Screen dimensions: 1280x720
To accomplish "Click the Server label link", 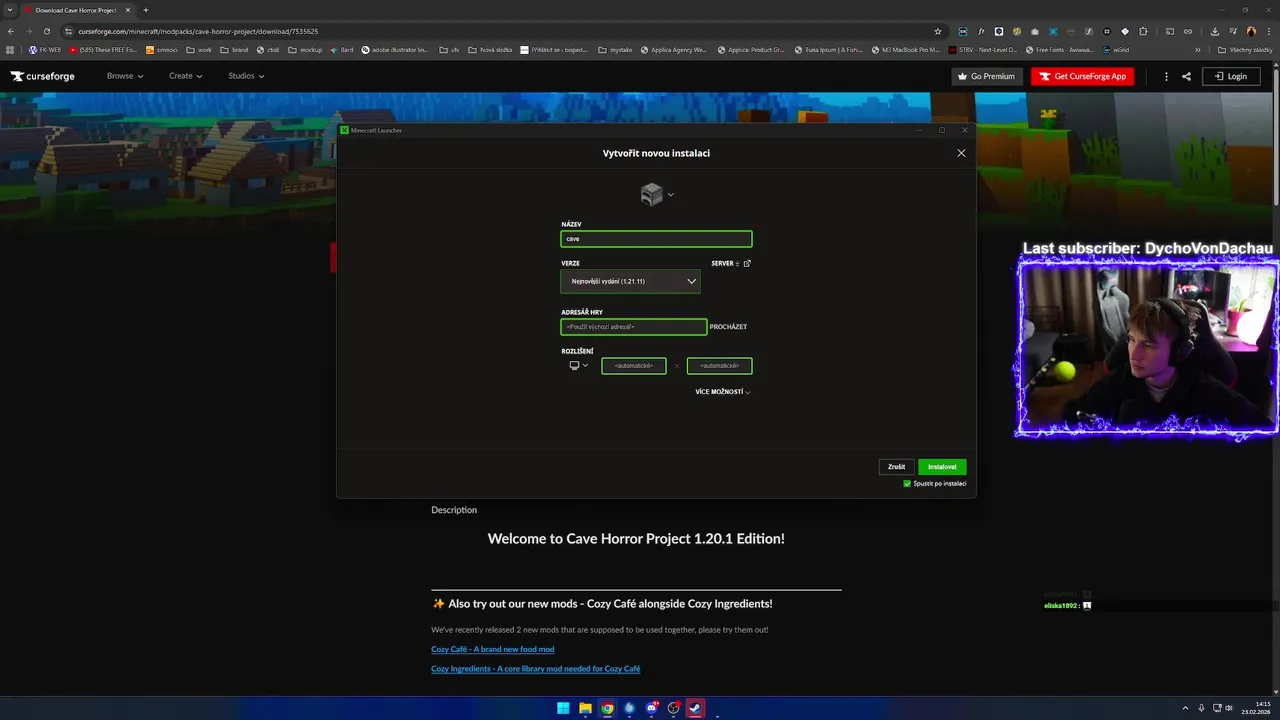I will [722, 264].
